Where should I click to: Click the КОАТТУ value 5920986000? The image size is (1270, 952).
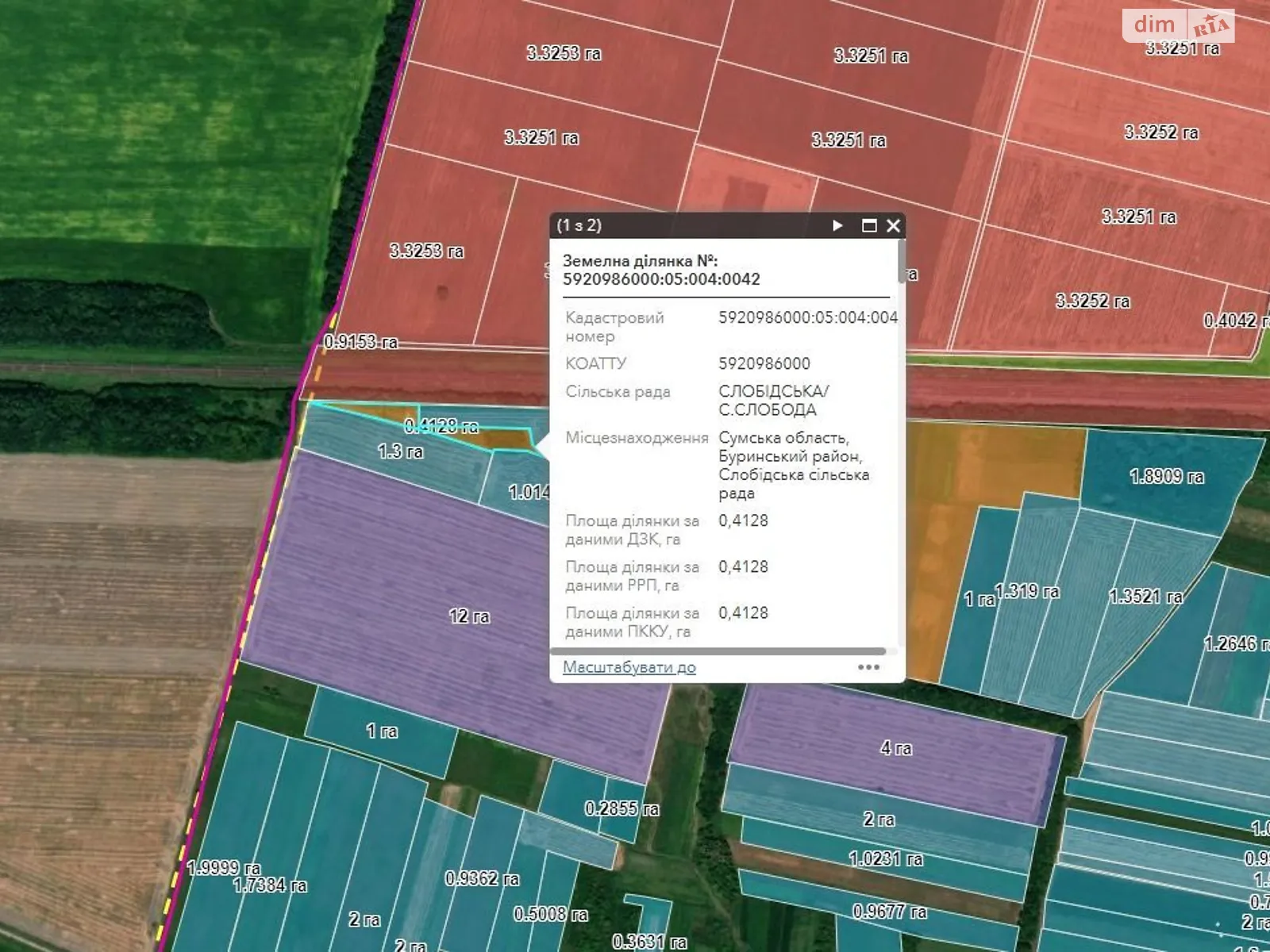764,363
